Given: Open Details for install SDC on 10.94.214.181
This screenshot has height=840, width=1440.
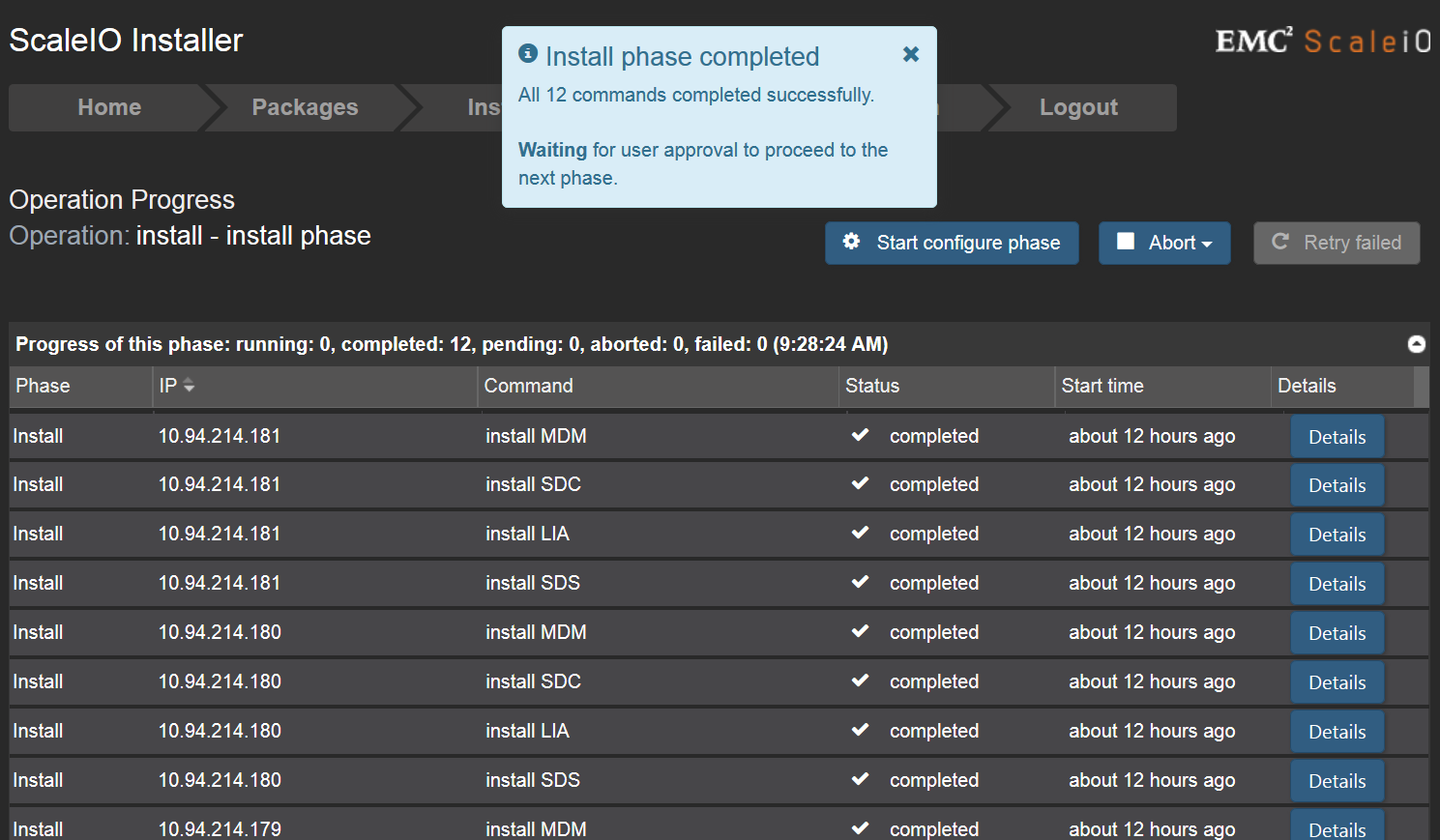Looking at the screenshot, I should coord(1337,485).
